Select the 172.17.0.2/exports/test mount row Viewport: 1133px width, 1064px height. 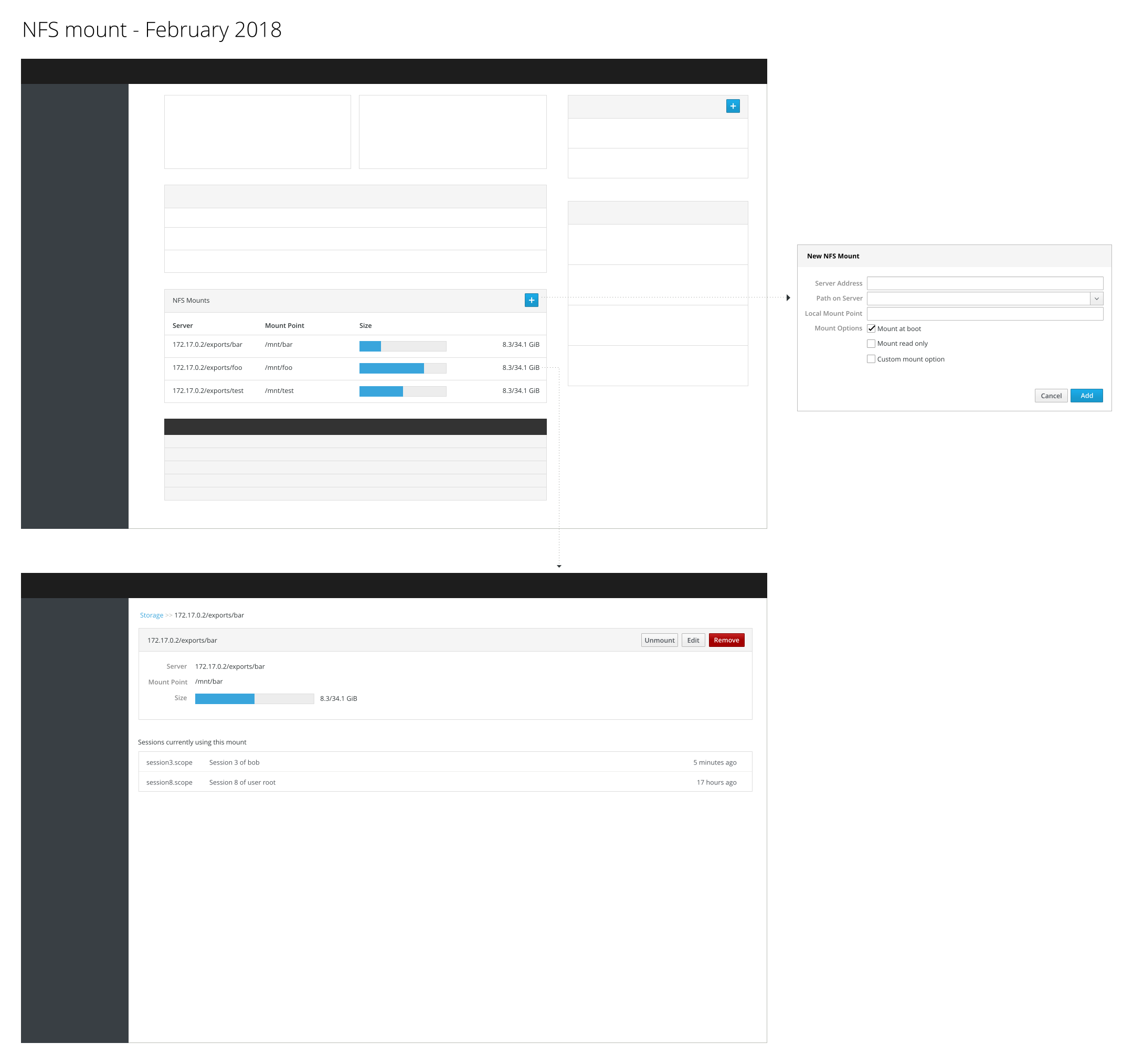coord(208,391)
